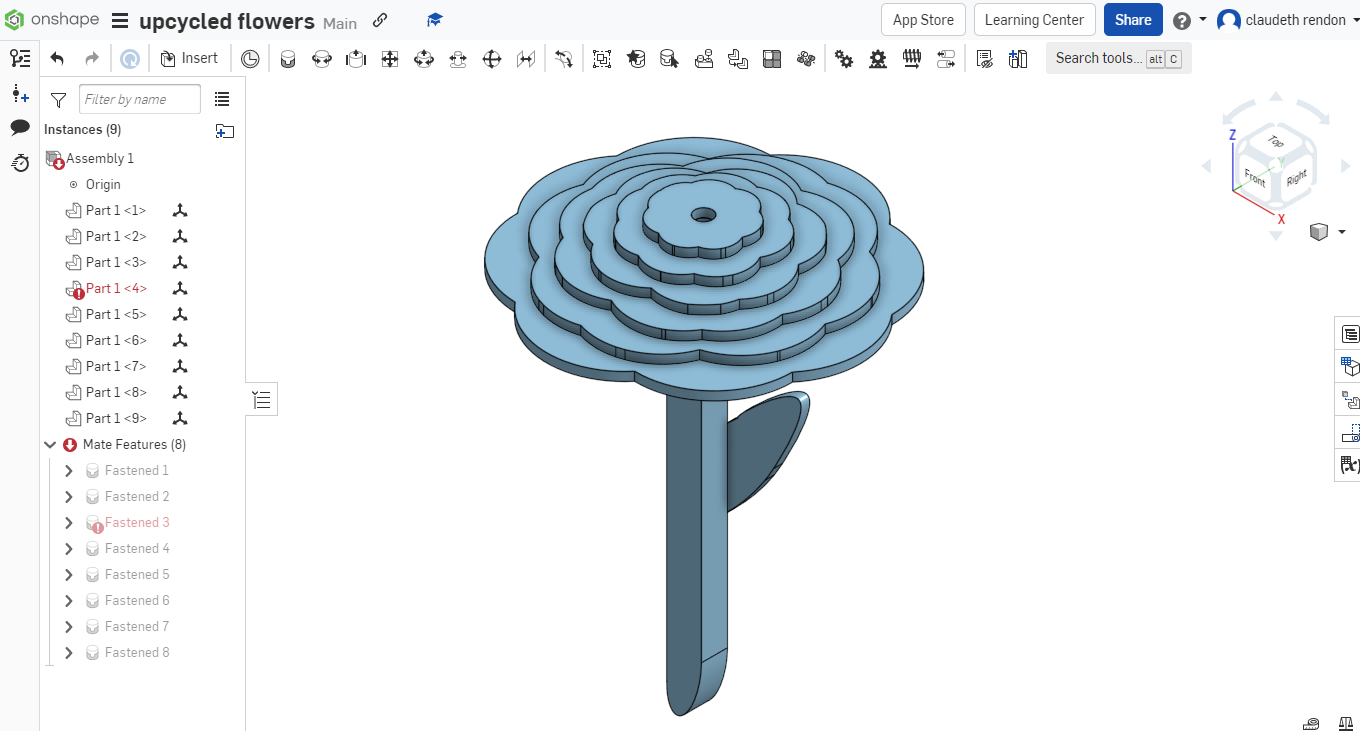Collapse the Mate Features (8) section

tap(49, 444)
